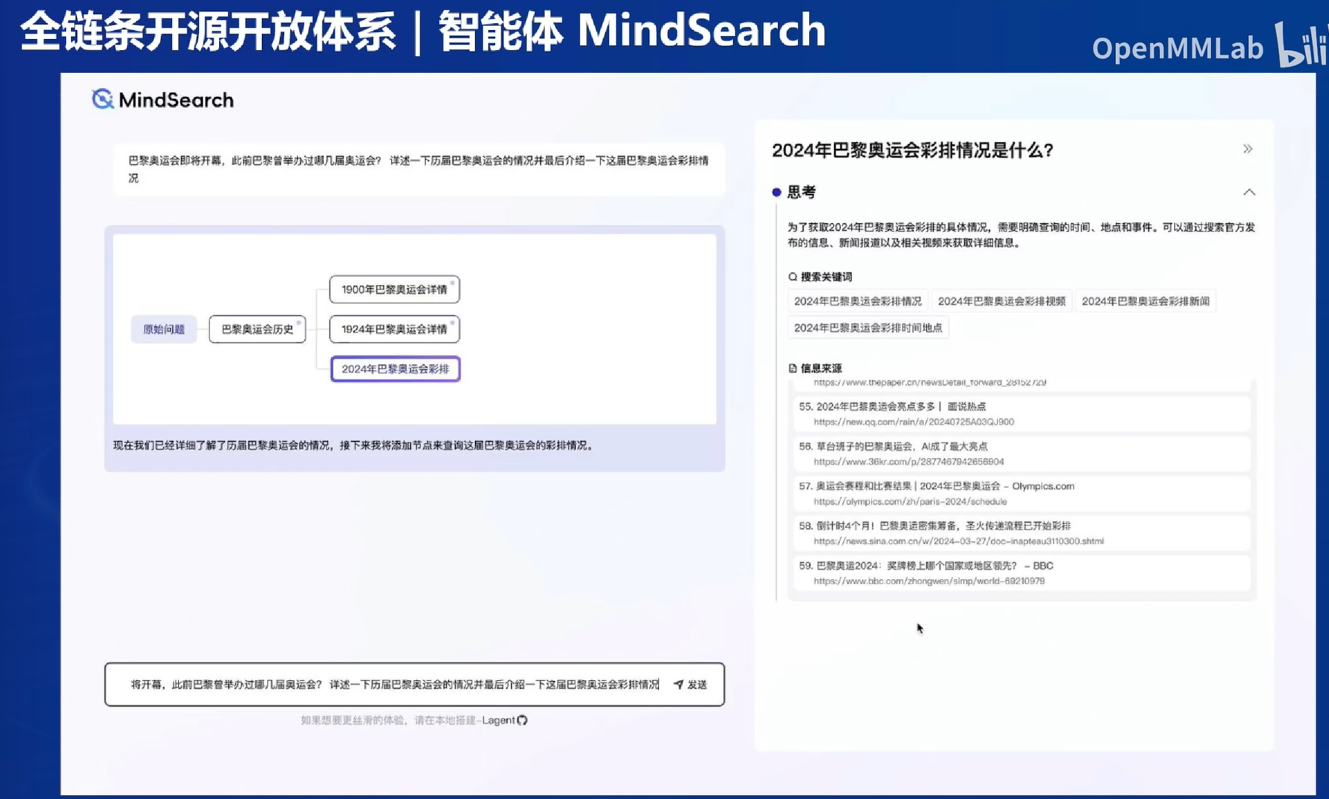Click the bilibili logo watermark

pos(1300,45)
